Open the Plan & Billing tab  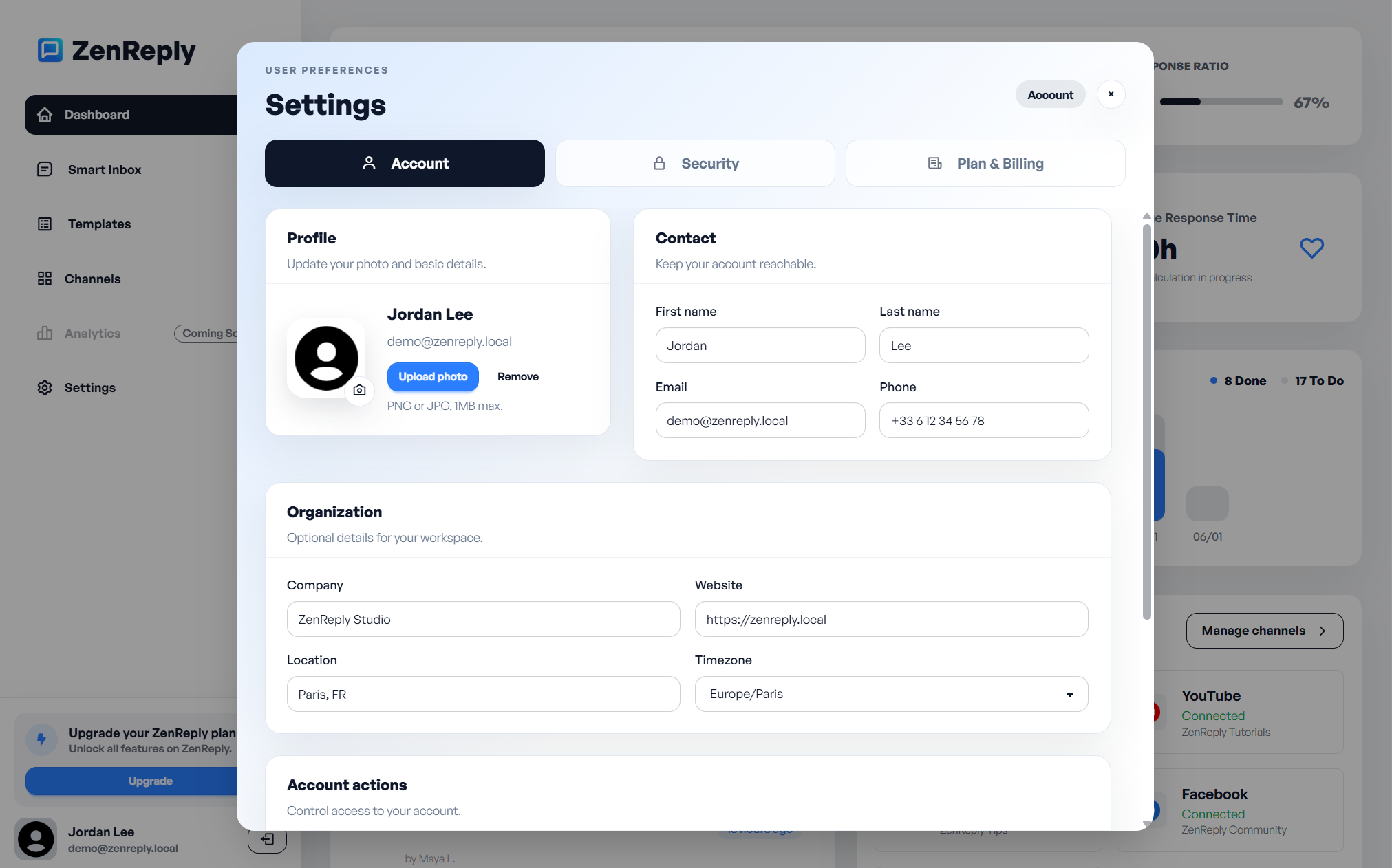click(x=985, y=163)
